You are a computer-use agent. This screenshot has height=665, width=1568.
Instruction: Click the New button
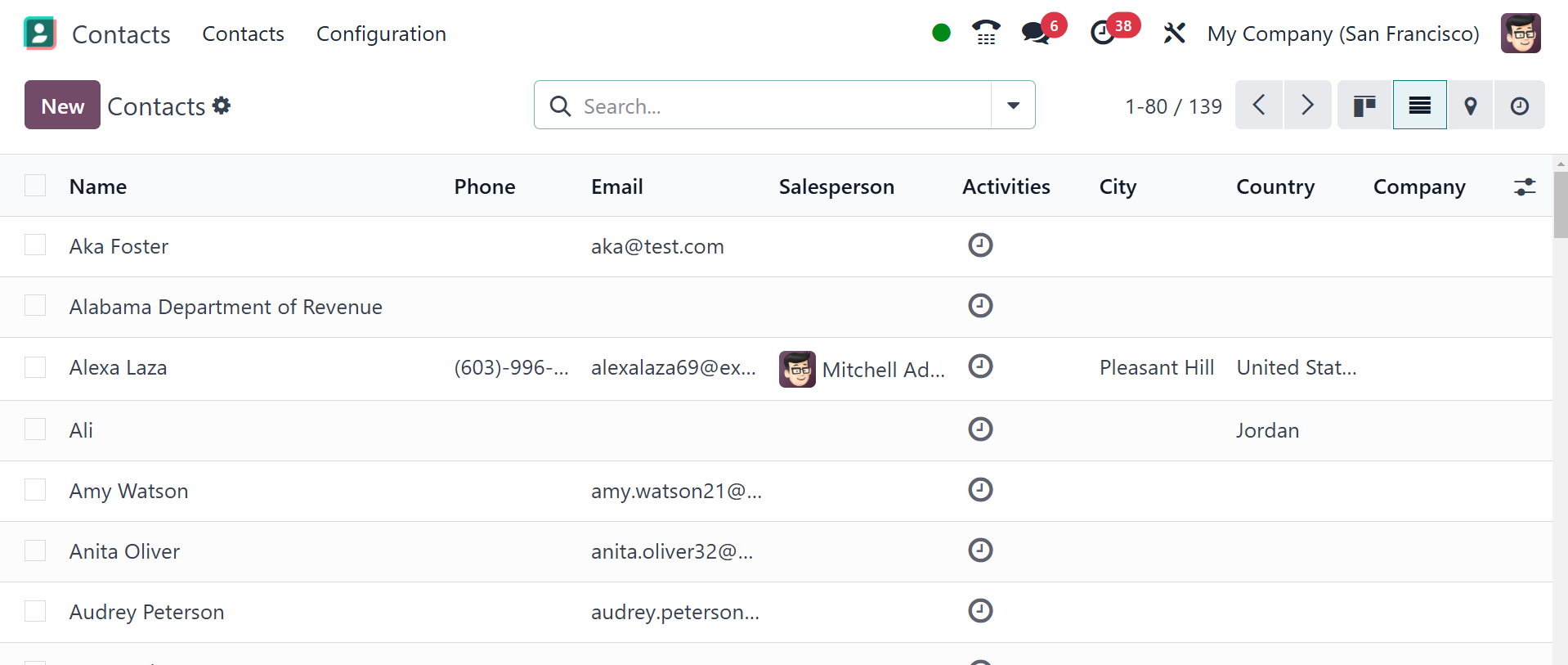click(62, 106)
